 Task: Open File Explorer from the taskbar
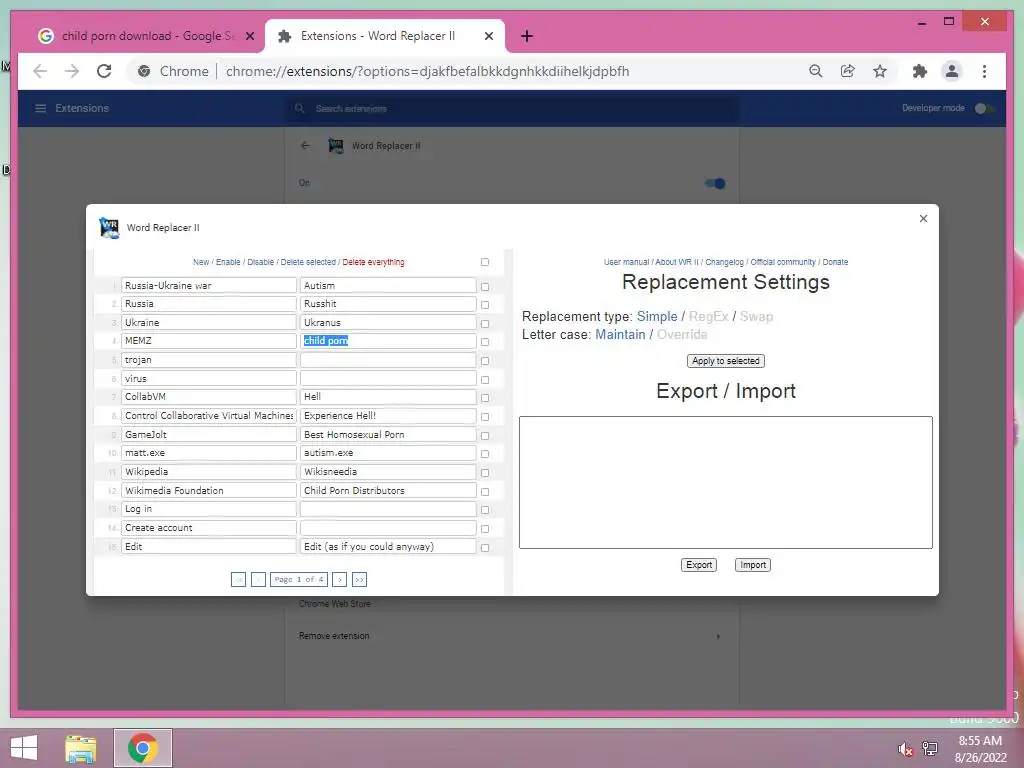(81, 748)
